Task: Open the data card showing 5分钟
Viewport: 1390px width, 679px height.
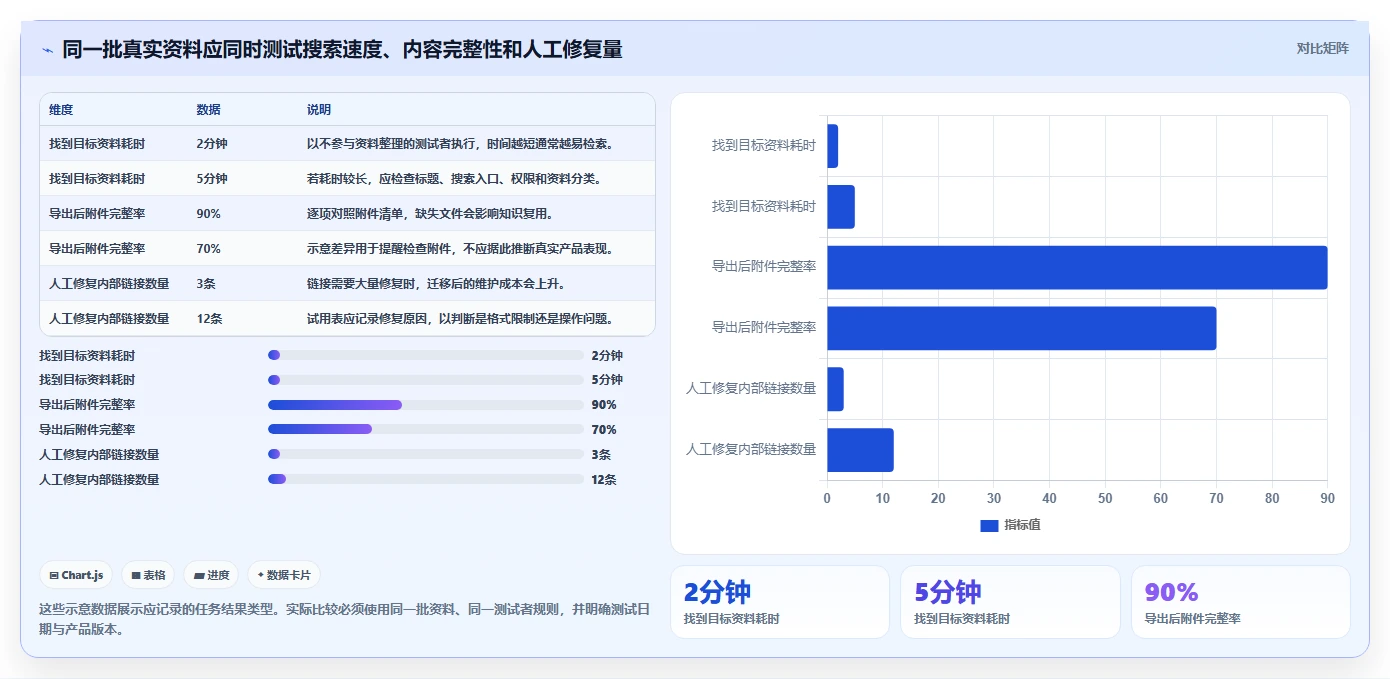Action: click(x=1010, y=602)
